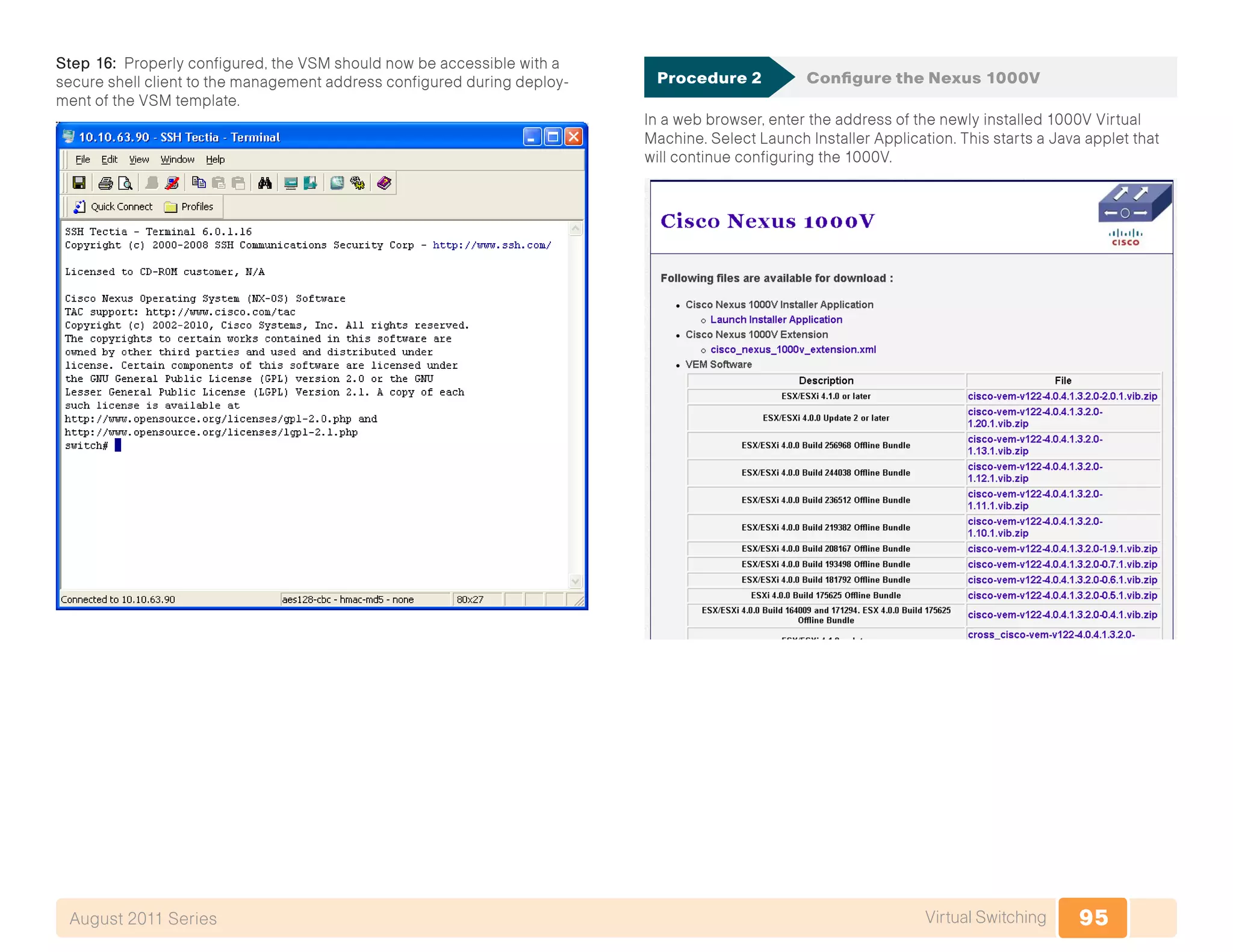
Task: Click the terminal cursor after switch# prompt
Action: point(118,445)
